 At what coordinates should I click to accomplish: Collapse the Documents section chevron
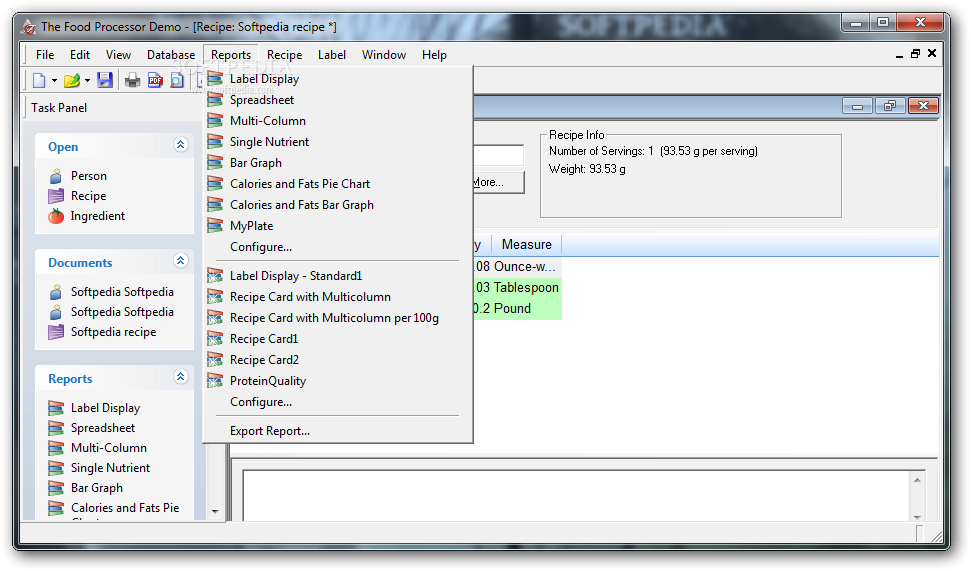pos(181,261)
